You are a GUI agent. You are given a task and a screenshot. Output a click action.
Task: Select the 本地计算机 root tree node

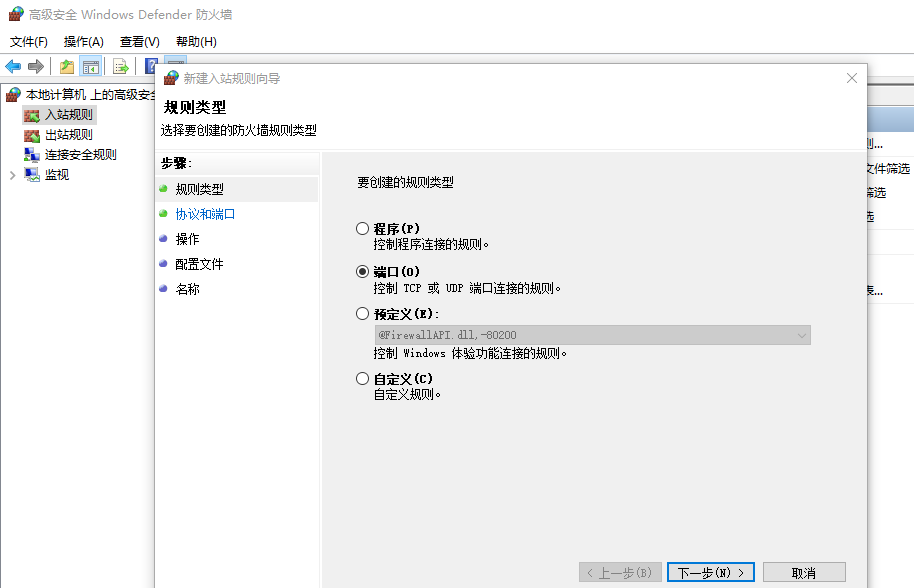pyautogui.click(x=90, y=94)
